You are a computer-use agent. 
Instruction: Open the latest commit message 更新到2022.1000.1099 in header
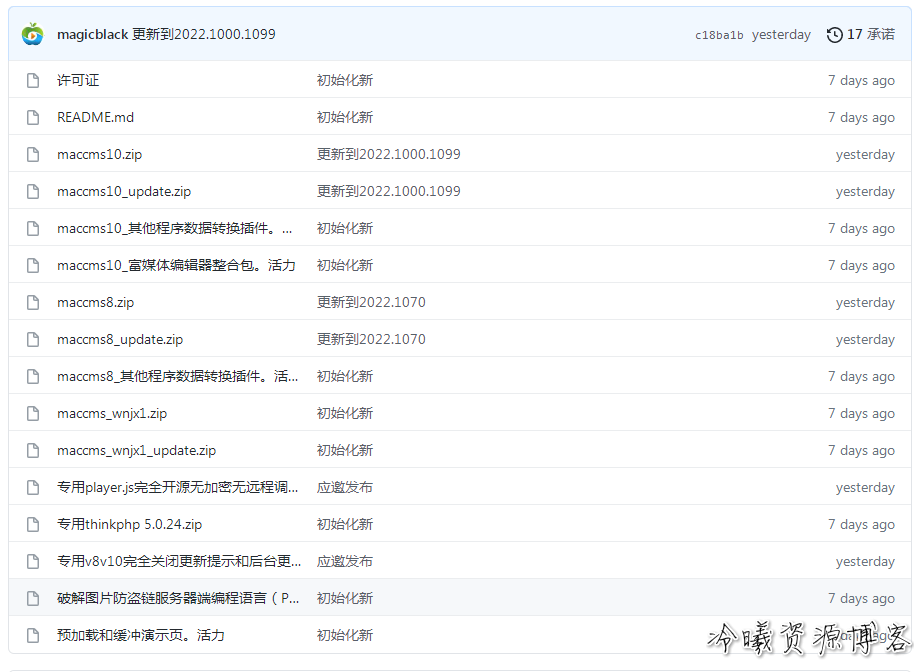[204, 34]
